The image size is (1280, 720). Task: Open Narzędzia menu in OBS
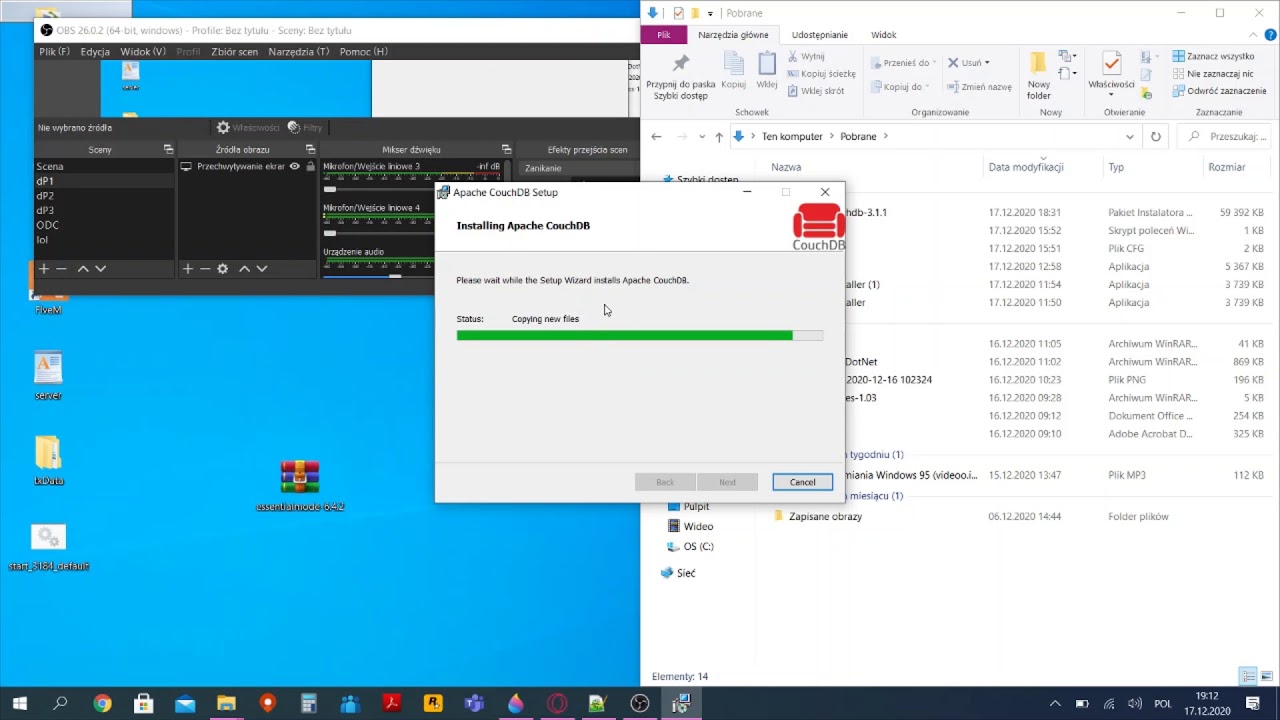(x=299, y=52)
